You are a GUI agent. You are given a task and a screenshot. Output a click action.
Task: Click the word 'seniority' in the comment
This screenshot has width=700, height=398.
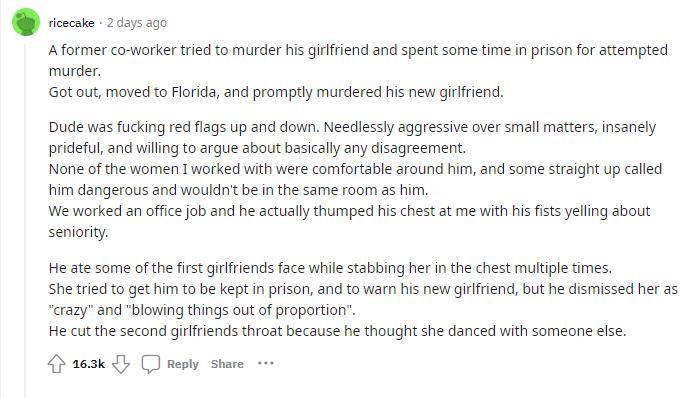77,232
